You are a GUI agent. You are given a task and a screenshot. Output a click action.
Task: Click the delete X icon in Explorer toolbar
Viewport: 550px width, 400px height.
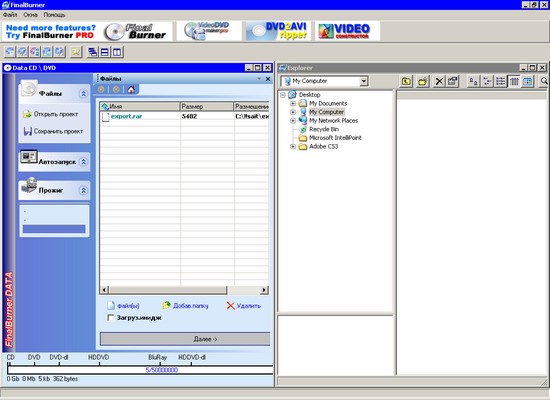tap(439, 81)
